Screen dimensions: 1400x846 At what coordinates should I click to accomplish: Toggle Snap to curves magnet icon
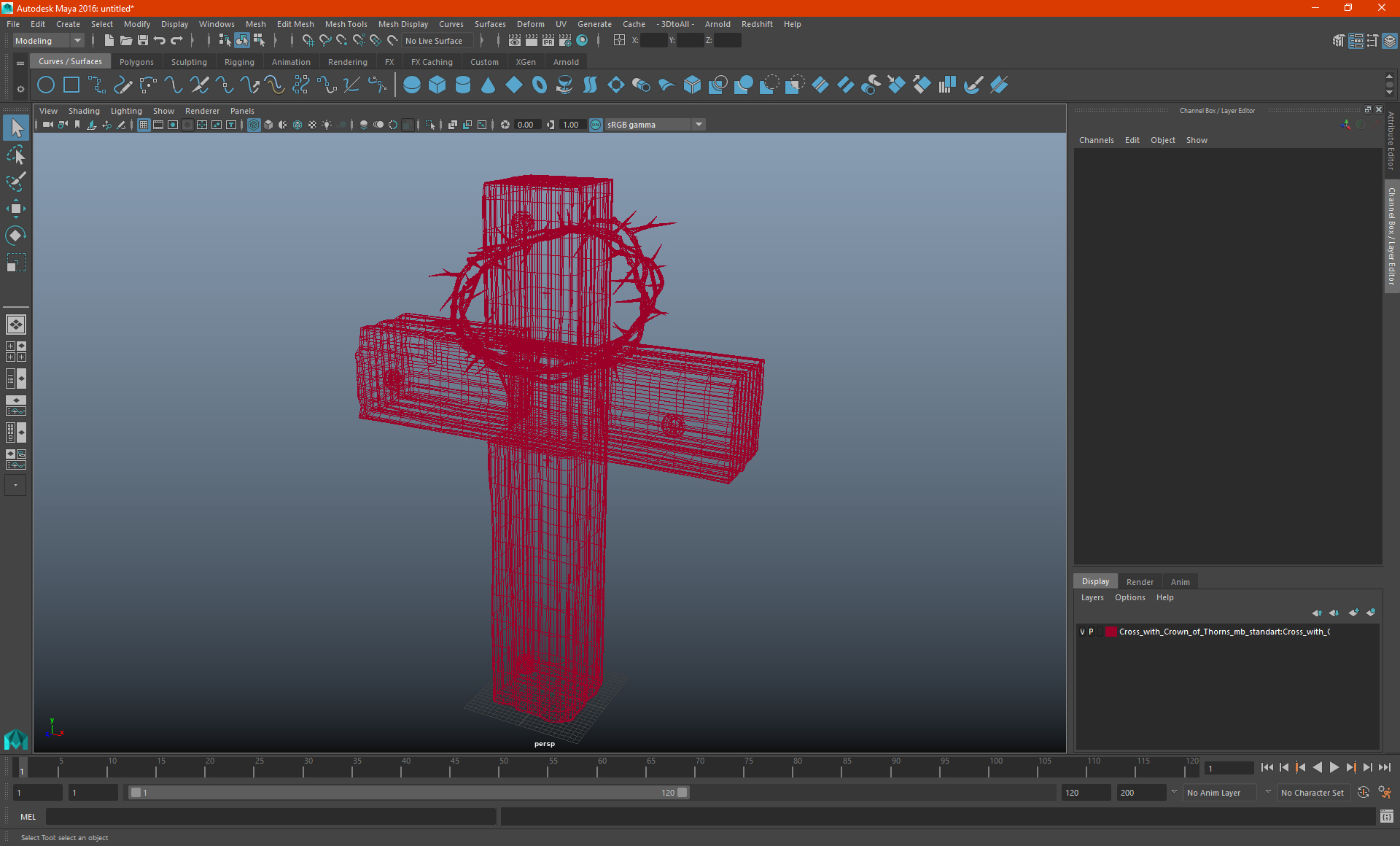325,41
